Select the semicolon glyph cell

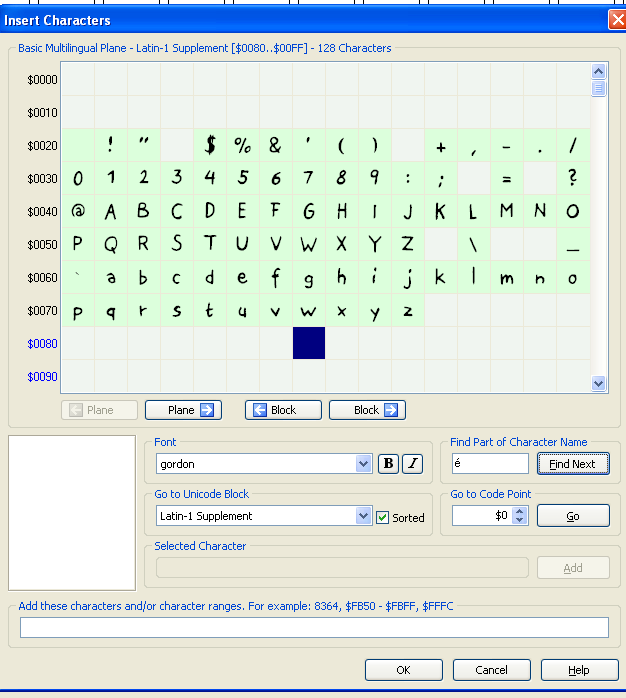point(441,178)
